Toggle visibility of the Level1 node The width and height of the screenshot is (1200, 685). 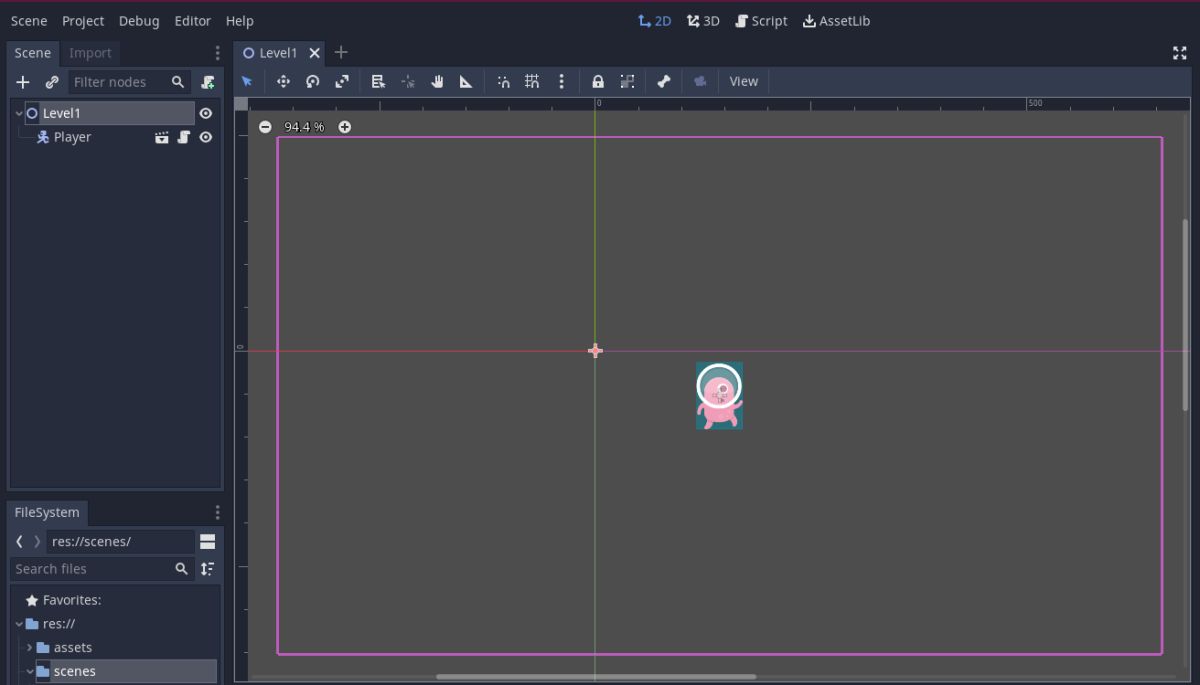206,113
